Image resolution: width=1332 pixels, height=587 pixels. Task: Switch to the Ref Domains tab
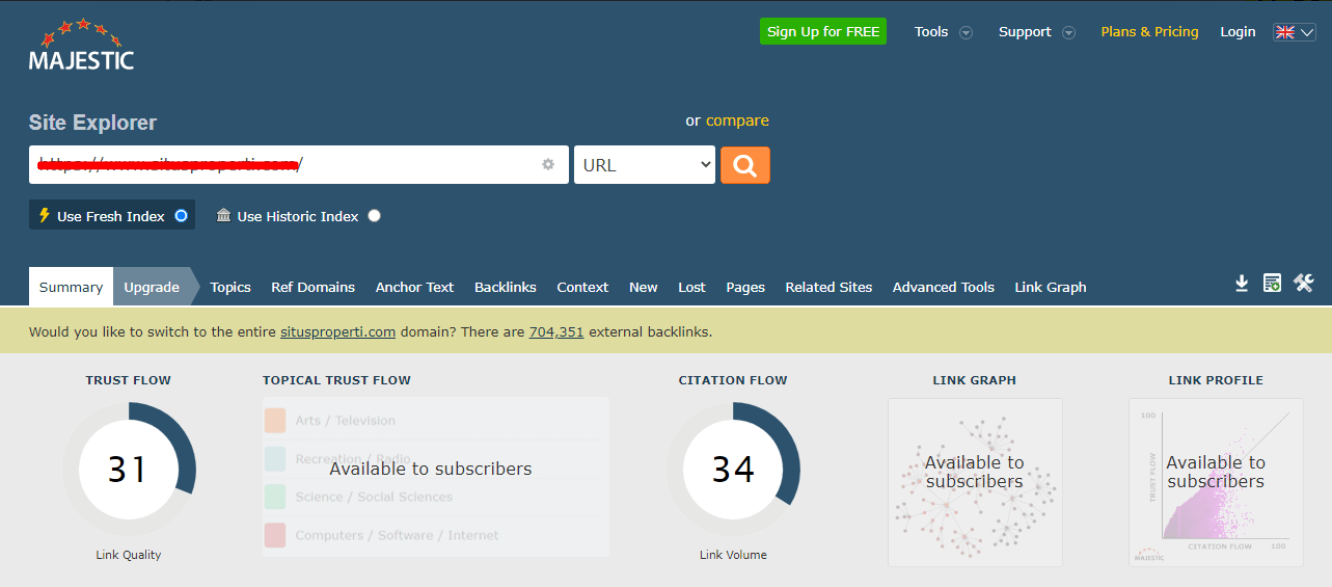click(x=313, y=287)
